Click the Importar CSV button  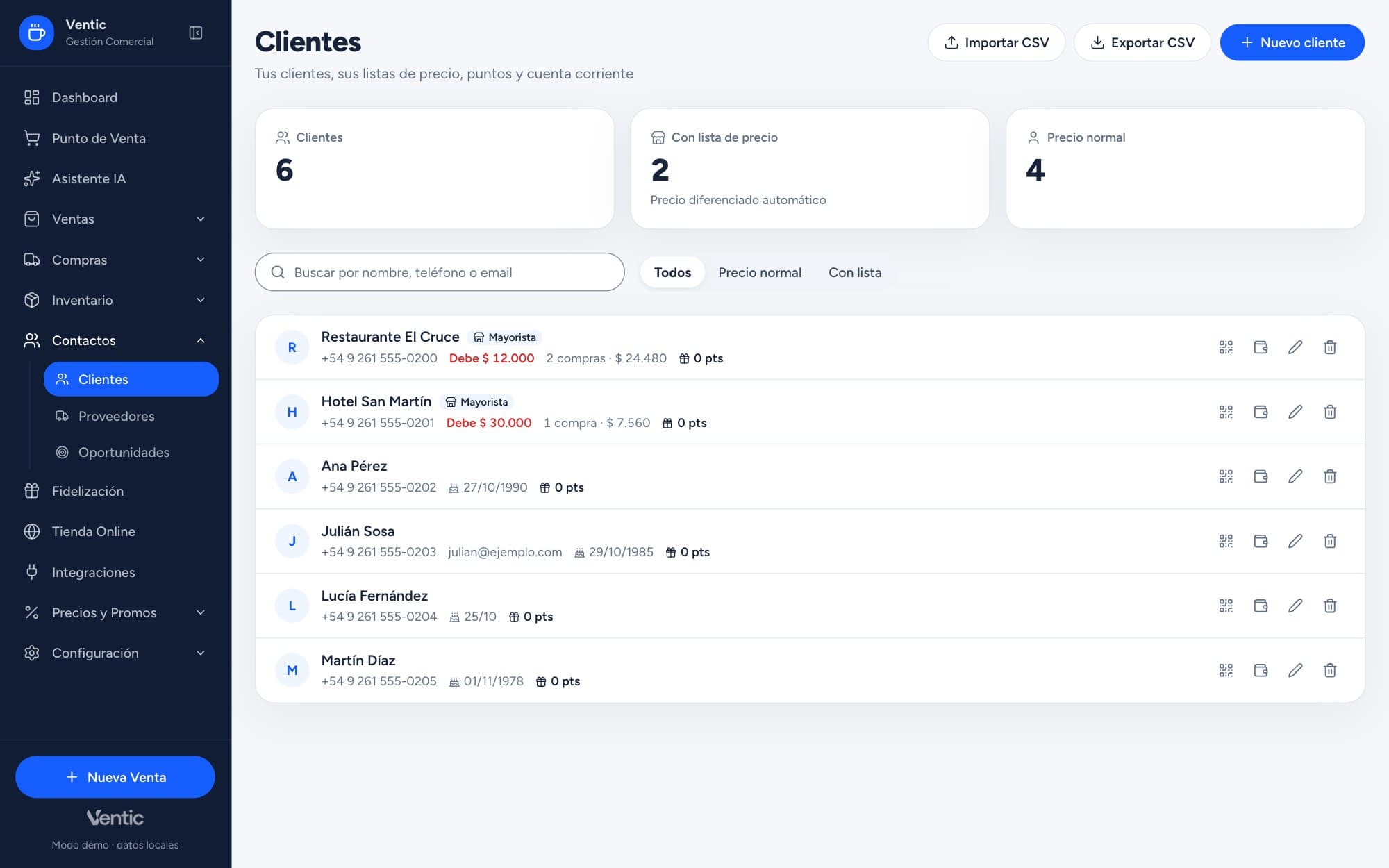pos(997,42)
